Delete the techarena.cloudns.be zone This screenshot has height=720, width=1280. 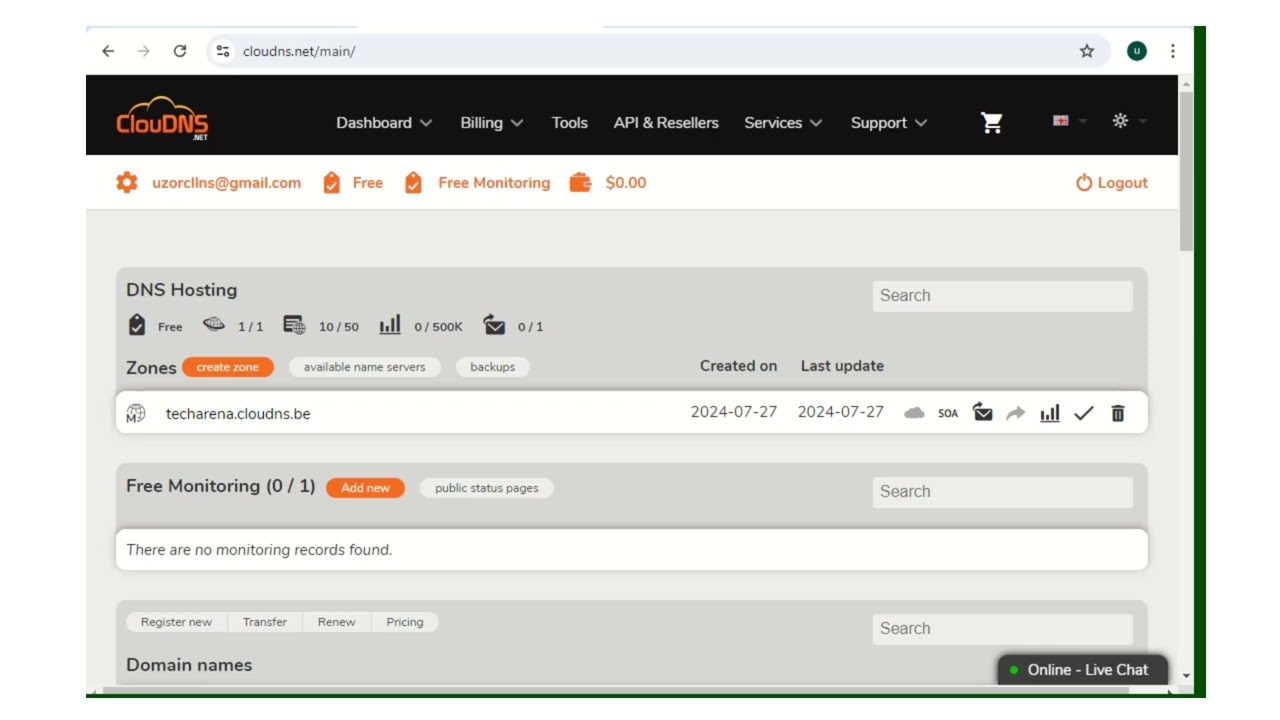point(1118,413)
